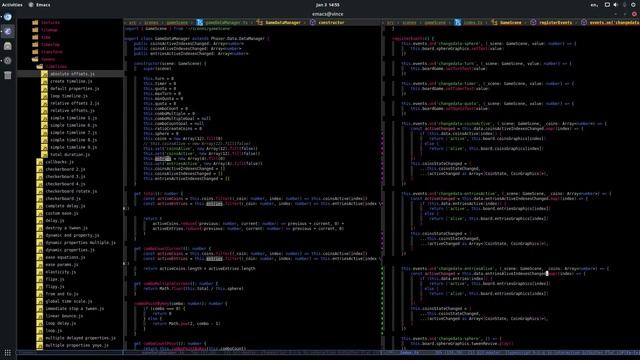Click the GameScene breadcrumb in right pane

click(x=511, y=22)
